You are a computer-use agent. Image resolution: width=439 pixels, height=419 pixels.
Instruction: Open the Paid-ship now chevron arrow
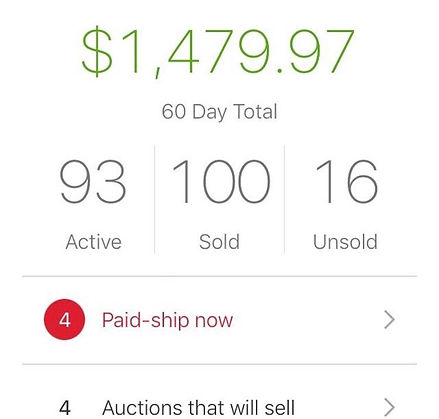389,320
